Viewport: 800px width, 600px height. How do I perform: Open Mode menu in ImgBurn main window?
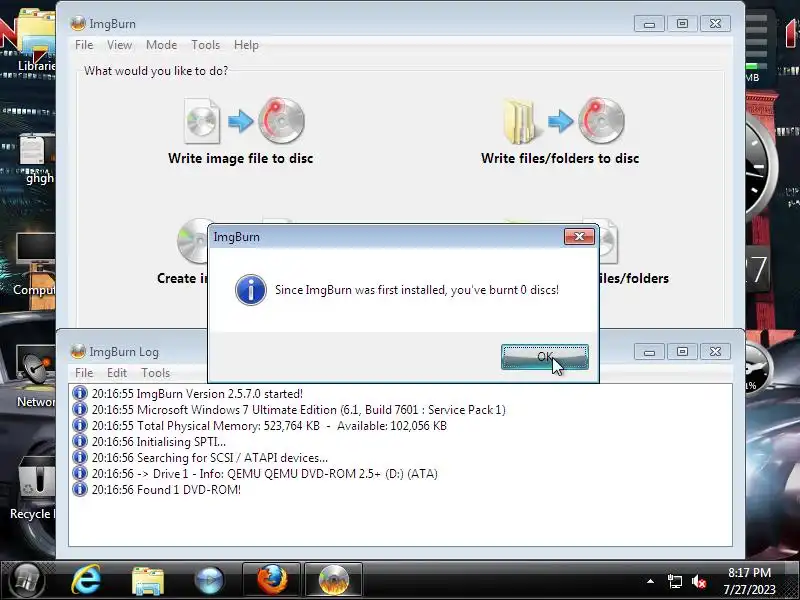coord(161,45)
